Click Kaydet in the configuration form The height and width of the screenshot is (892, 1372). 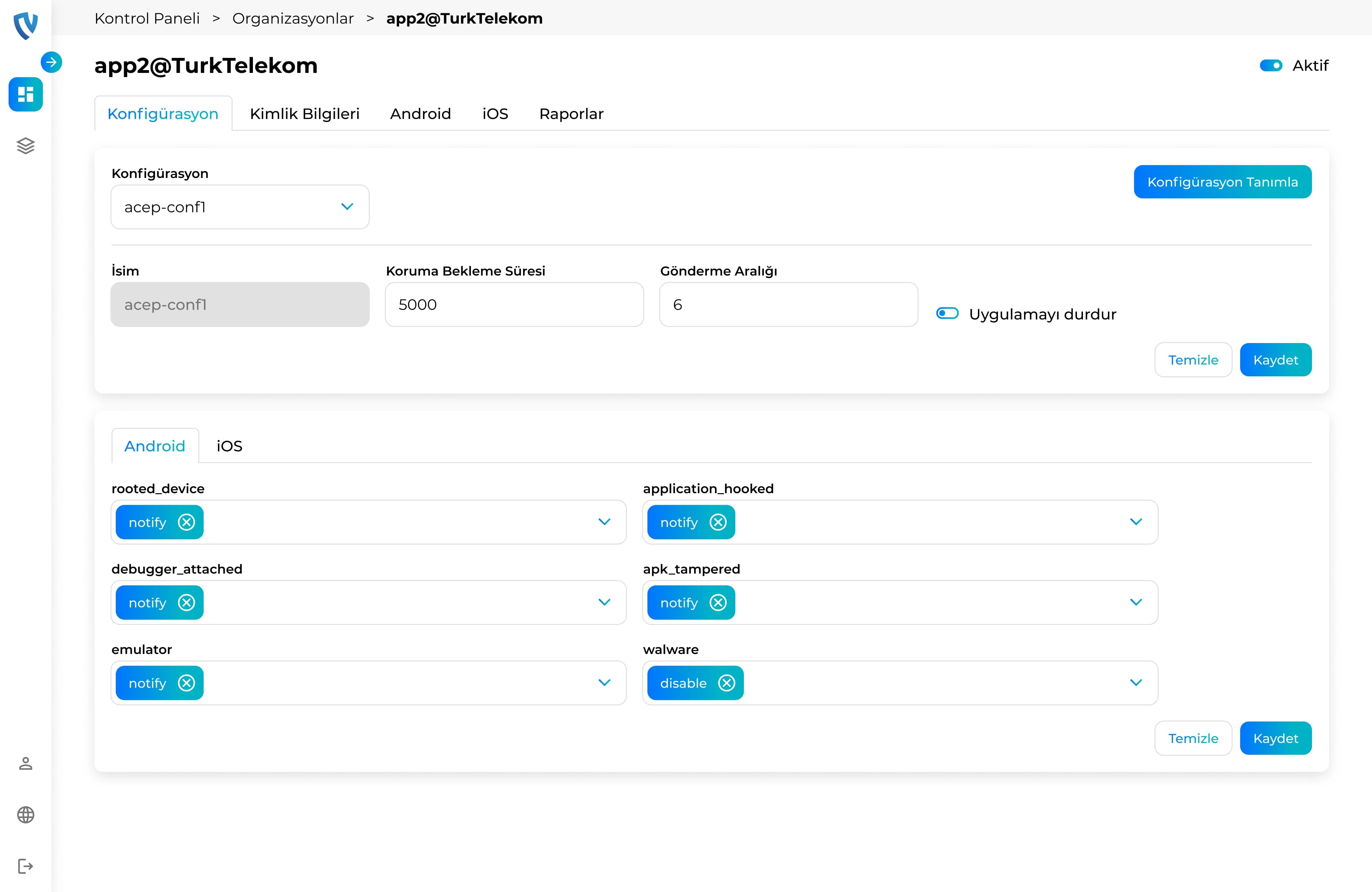1275,360
